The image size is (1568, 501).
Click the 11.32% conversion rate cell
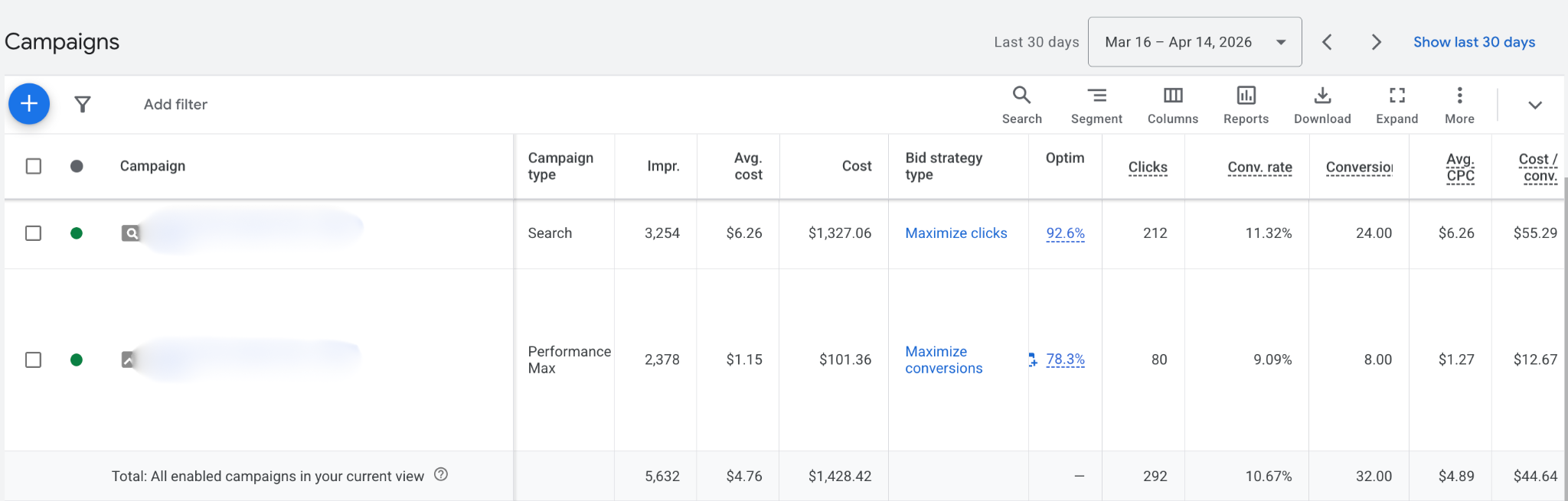(x=1269, y=233)
